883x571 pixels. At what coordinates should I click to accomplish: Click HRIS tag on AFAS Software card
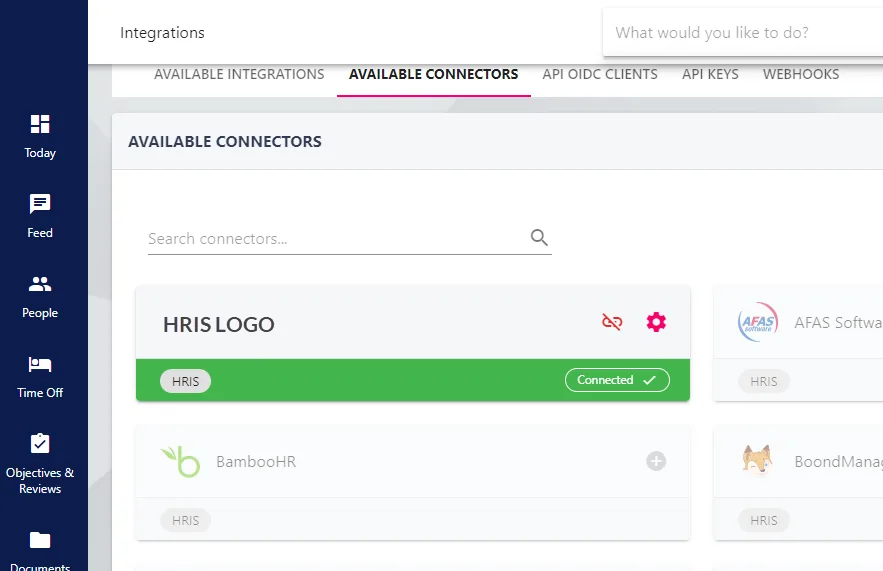tap(764, 381)
